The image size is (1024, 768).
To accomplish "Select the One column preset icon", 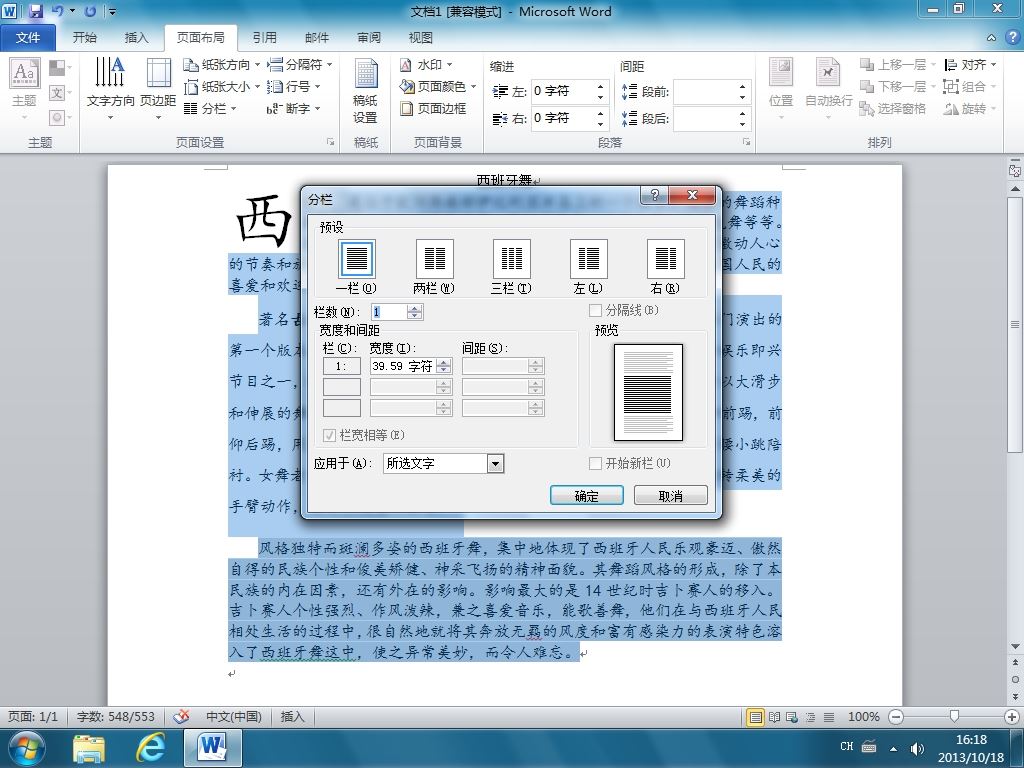I will pyautogui.click(x=357, y=259).
